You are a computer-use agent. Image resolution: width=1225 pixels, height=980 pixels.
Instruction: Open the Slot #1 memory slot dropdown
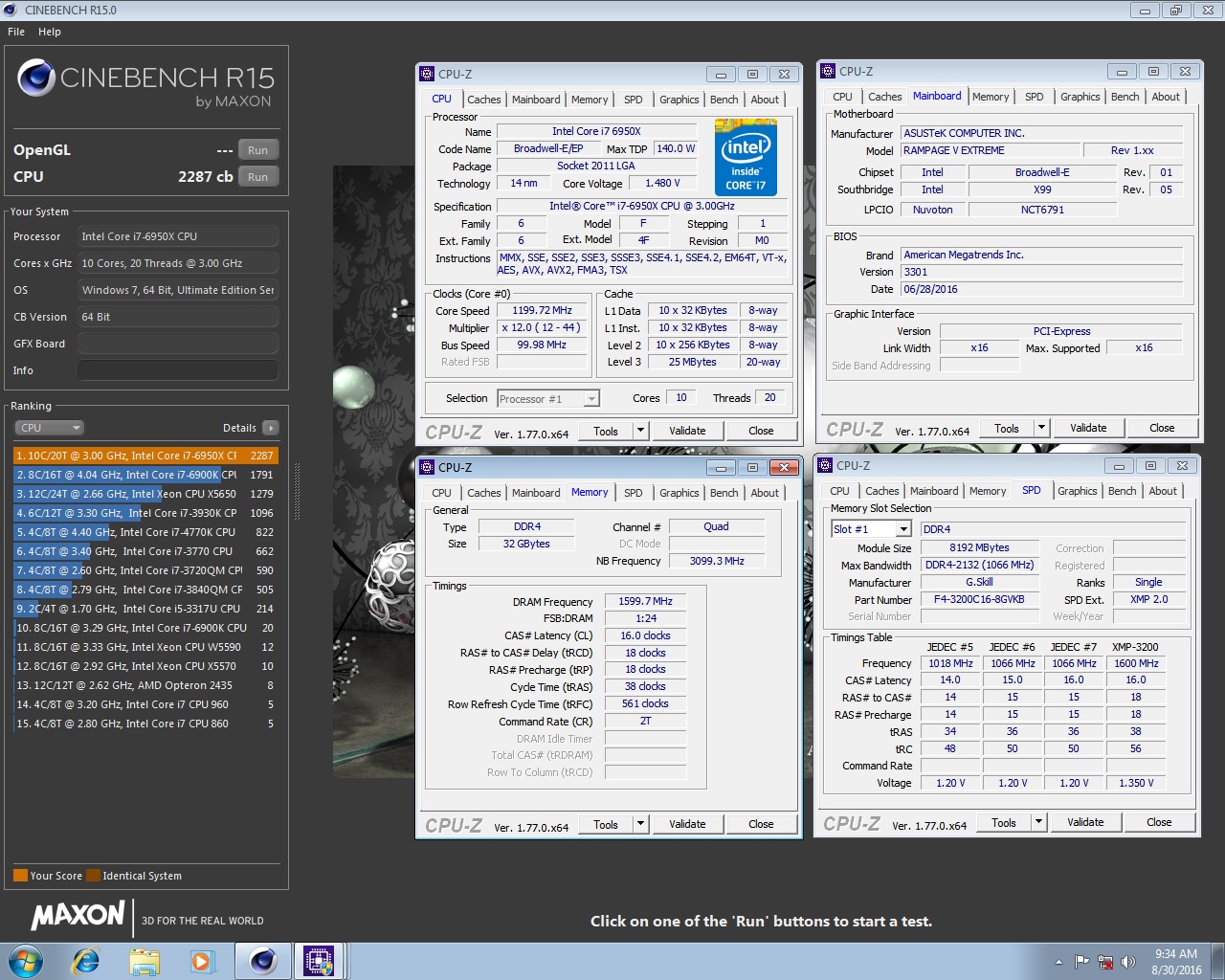pos(871,529)
